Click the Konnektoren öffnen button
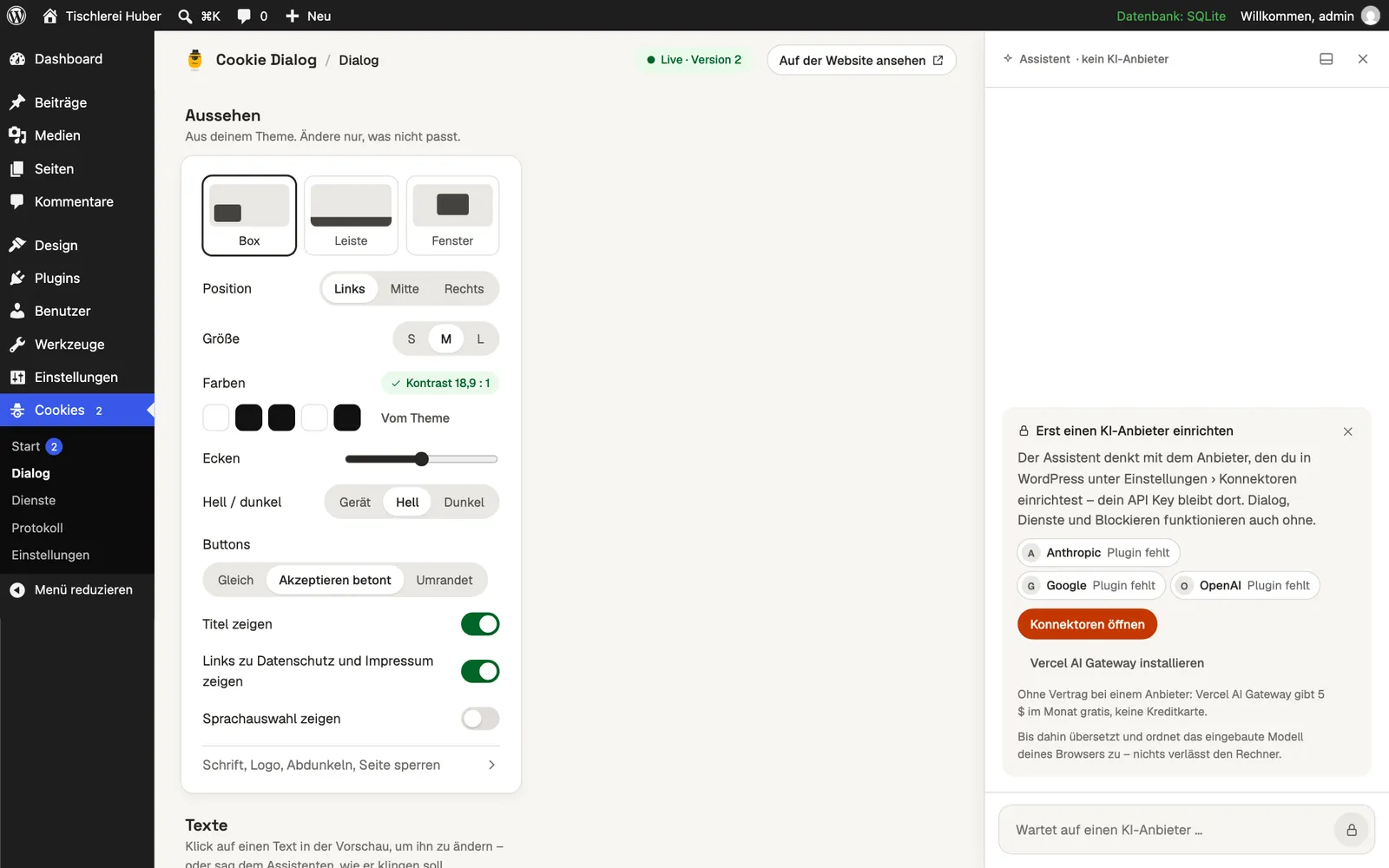Viewport: 1389px width, 868px height. pyautogui.click(x=1087, y=624)
